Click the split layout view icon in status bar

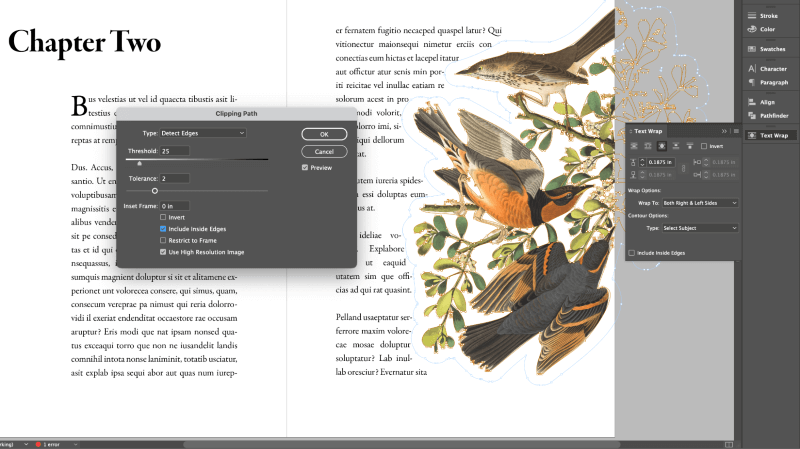(x=729, y=444)
